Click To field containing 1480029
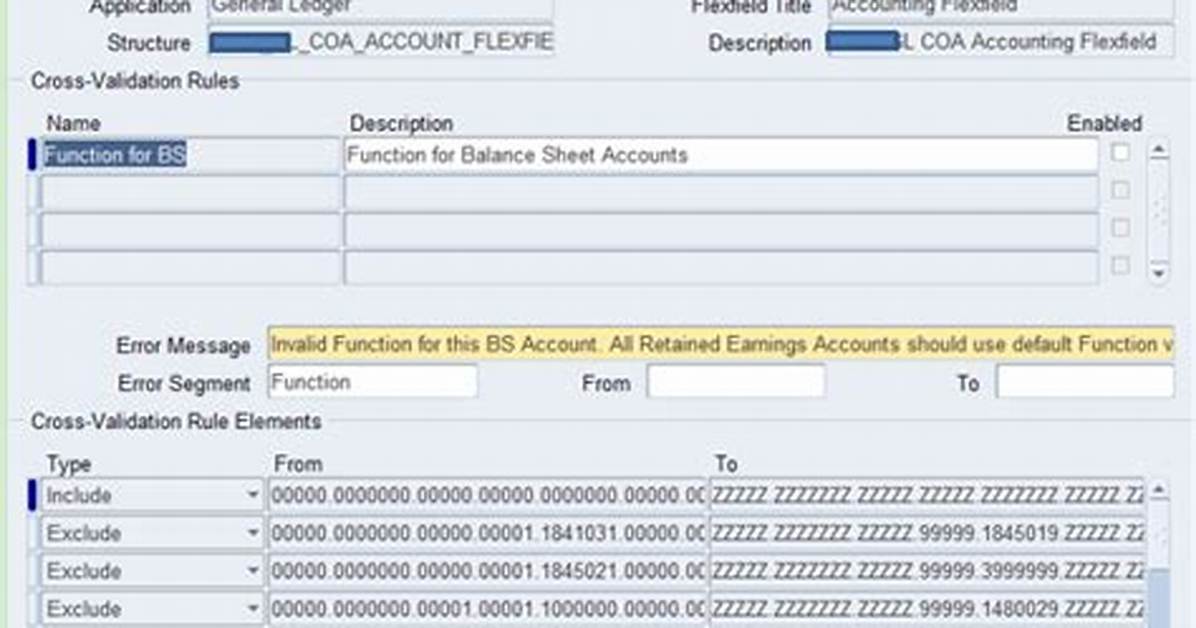Viewport: 1196px width, 628px height. click(927, 608)
